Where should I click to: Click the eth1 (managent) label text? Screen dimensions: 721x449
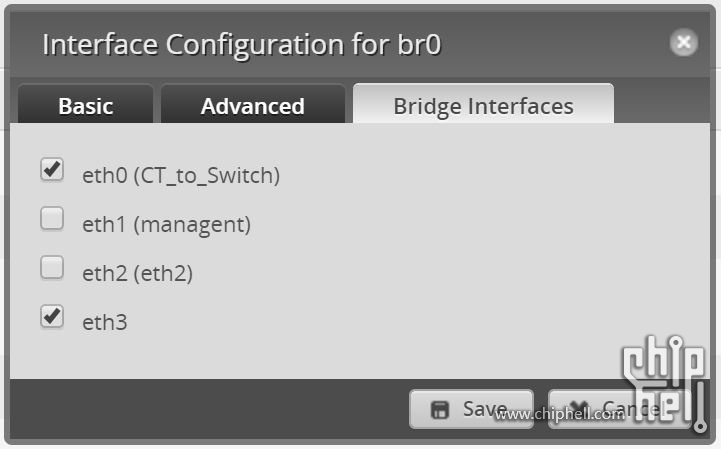click(166, 225)
